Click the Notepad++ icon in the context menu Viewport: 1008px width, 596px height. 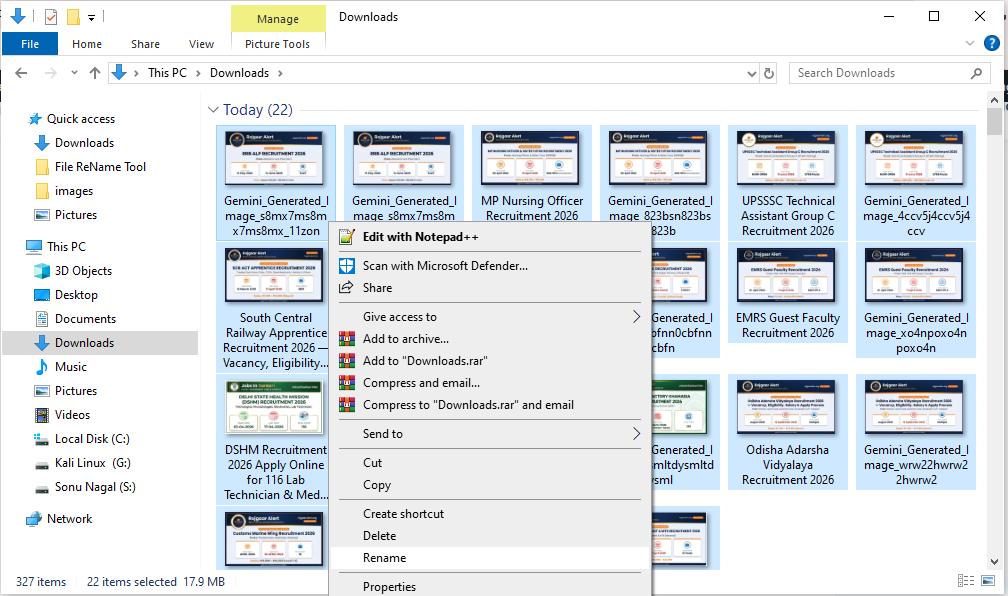point(346,237)
